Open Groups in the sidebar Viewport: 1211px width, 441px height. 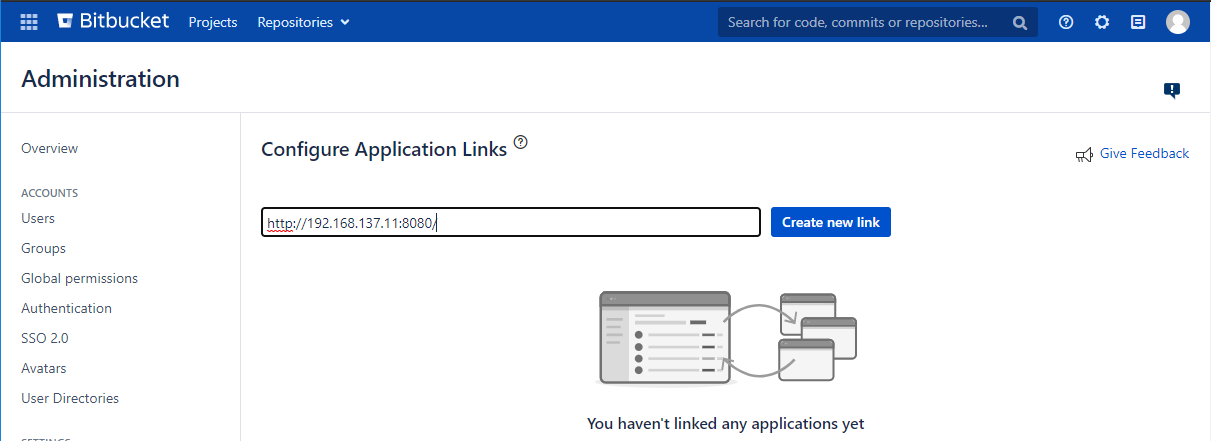(43, 248)
